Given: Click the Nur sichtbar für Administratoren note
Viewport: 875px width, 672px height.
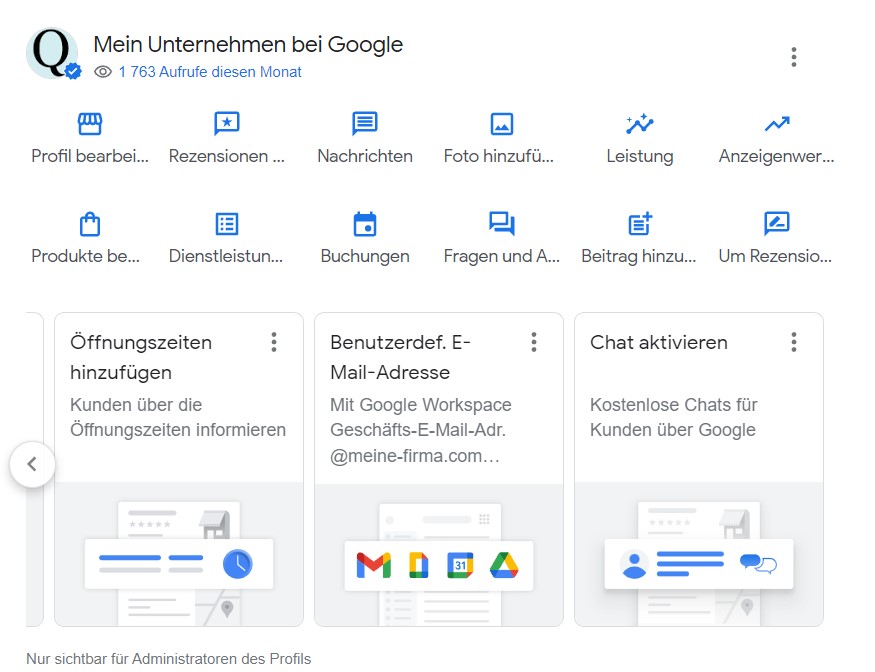Looking at the screenshot, I should [x=169, y=659].
